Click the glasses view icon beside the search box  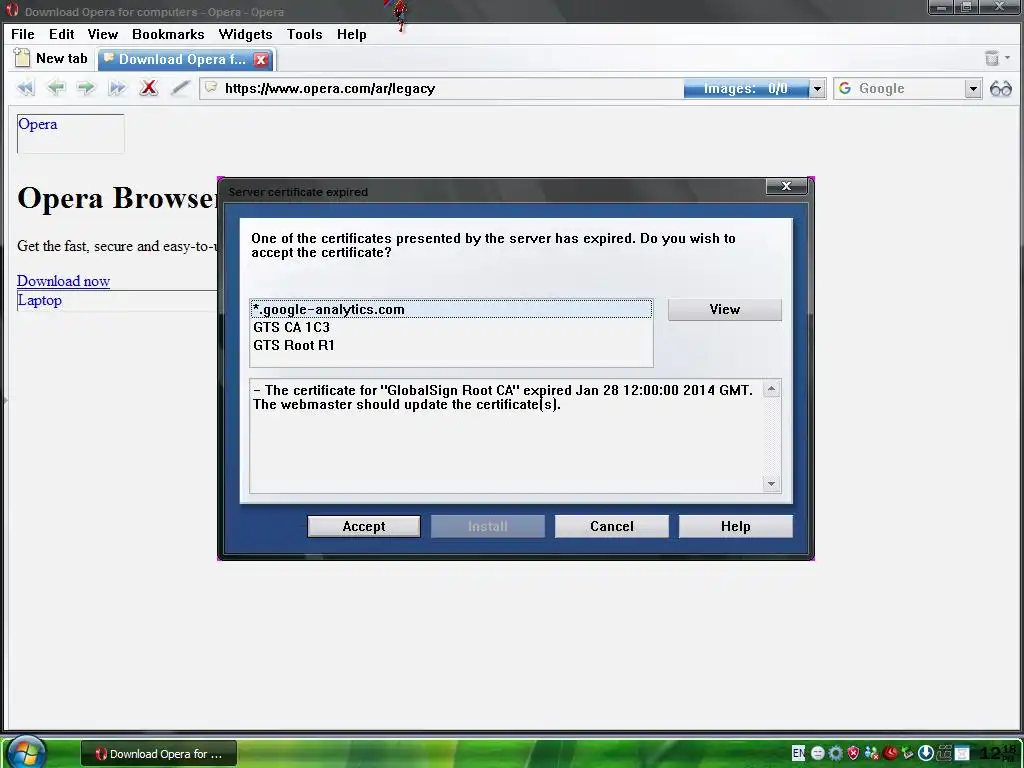(x=1000, y=88)
